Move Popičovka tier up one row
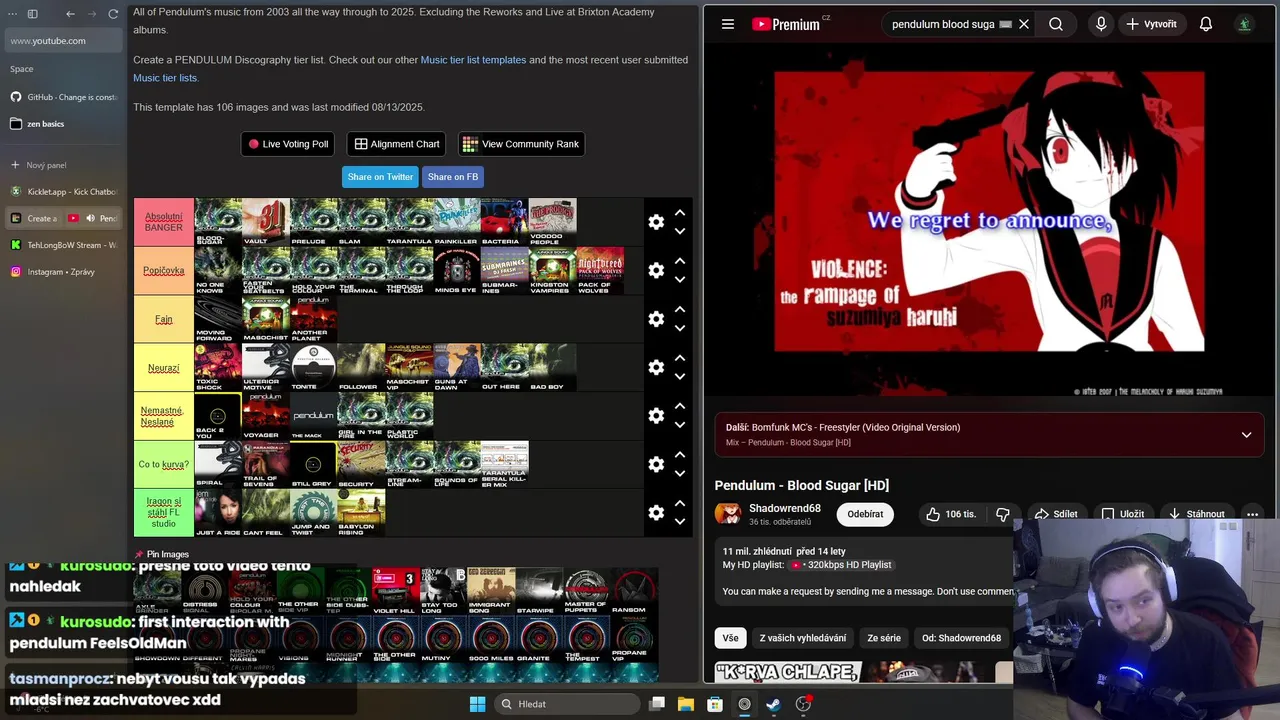1280x720 pixels. tap(680, 261)
